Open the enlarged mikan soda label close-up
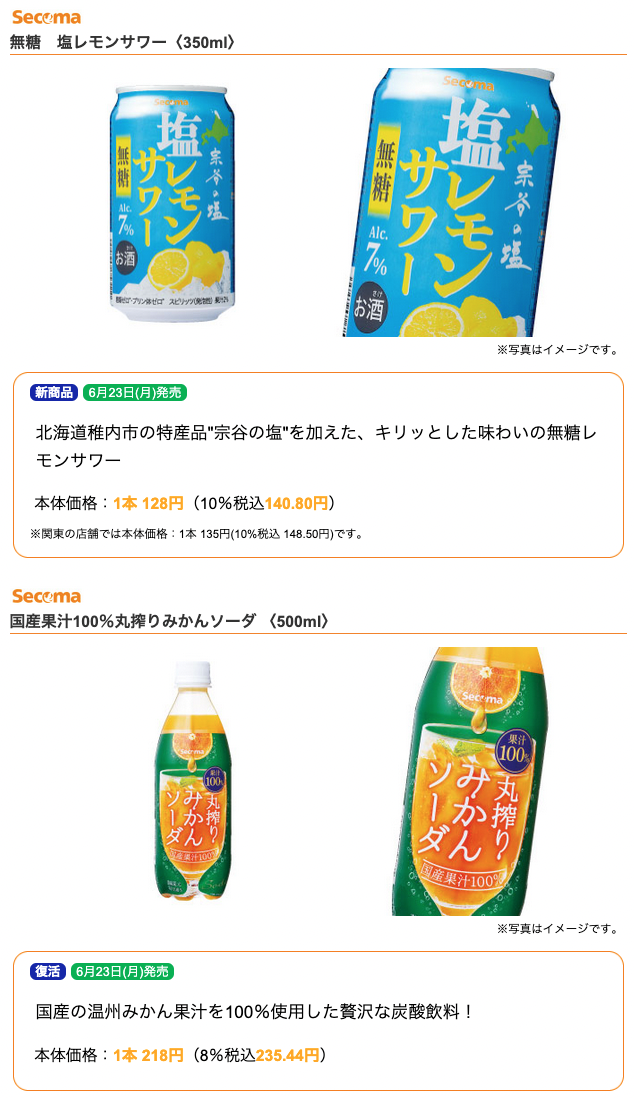 click(471, 781)
